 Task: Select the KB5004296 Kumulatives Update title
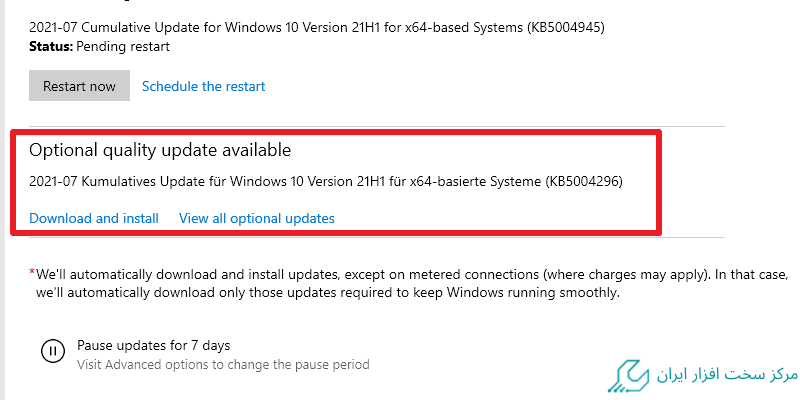pyautogui.click(x=330, y=181)
